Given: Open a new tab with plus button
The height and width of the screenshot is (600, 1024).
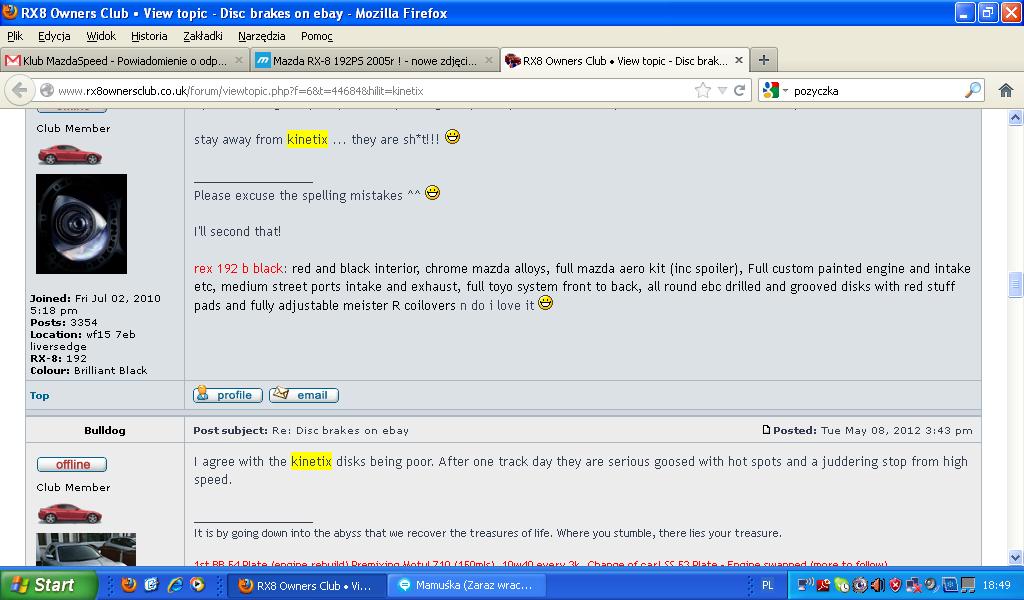Looking at the screenshot, I should point(763,60).
